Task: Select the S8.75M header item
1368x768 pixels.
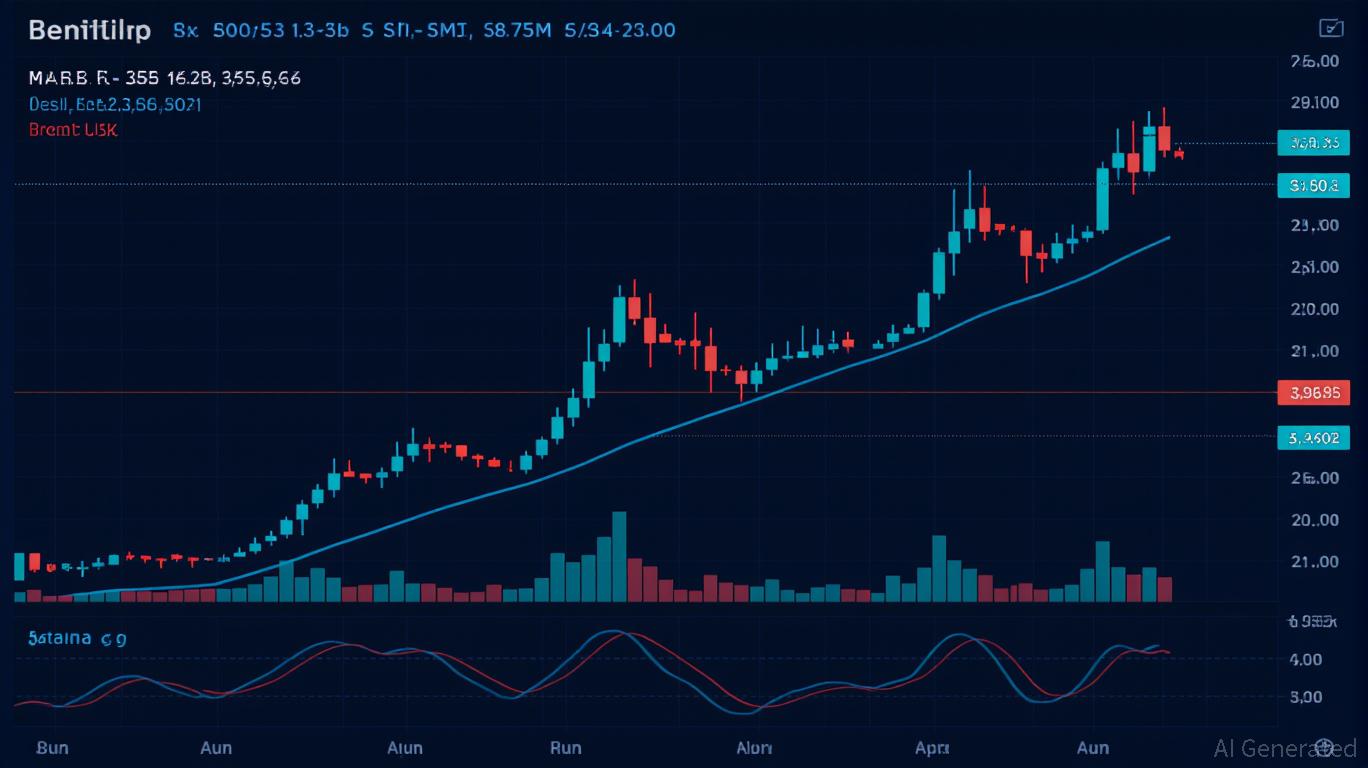Action: pos(517,30)
